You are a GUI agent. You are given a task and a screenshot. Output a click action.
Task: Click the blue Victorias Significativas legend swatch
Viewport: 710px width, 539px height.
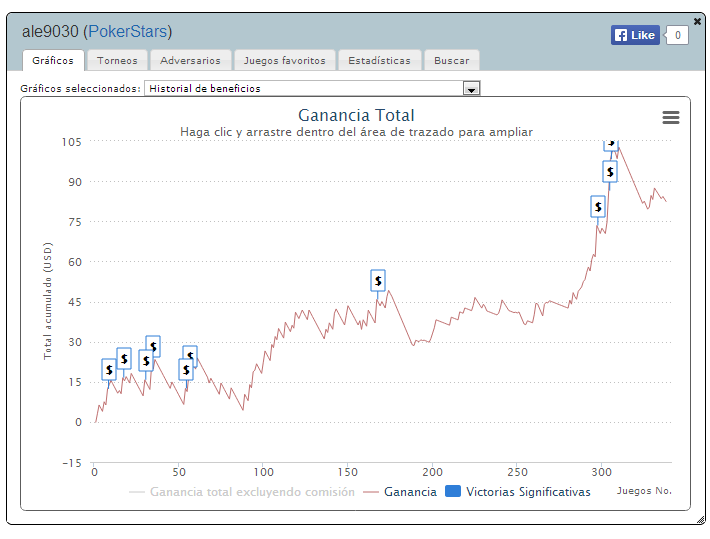tap(453, 491)
